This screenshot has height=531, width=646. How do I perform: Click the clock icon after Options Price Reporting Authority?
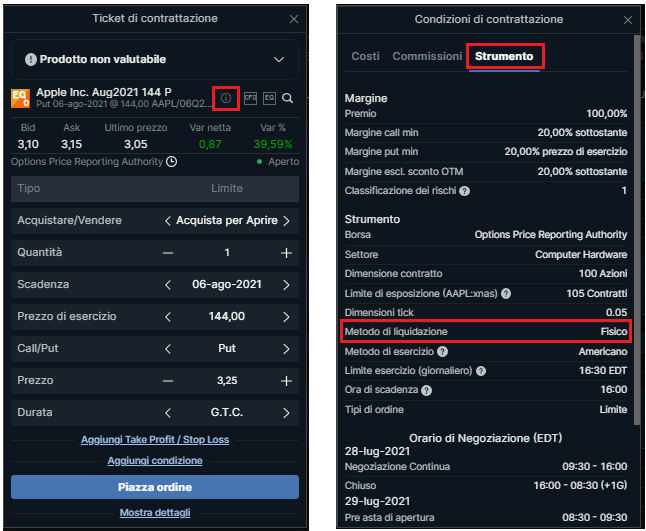click(x=171, y=161)
